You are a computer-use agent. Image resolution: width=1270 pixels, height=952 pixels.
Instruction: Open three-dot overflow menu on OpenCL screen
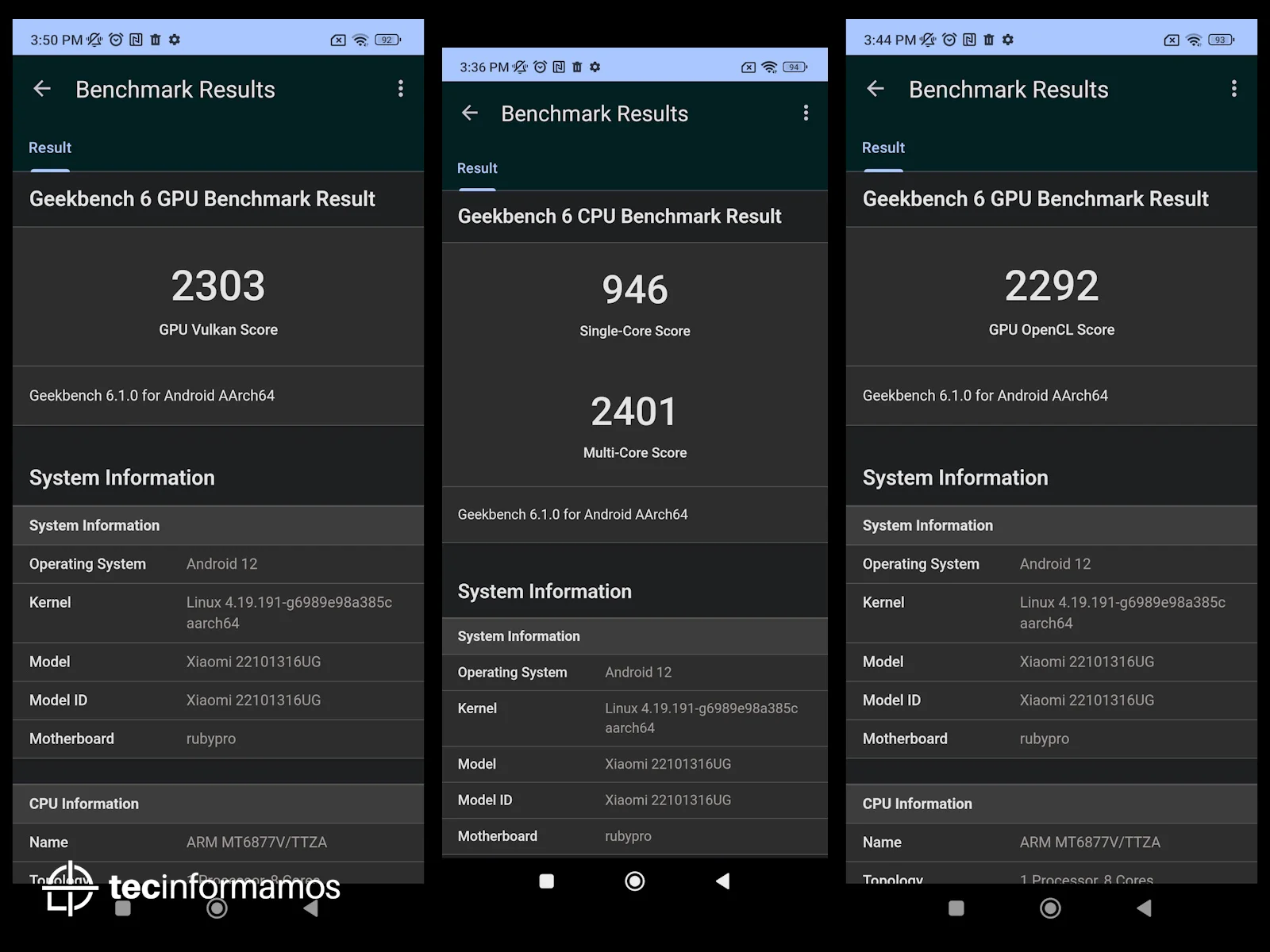click(1233, 89)
